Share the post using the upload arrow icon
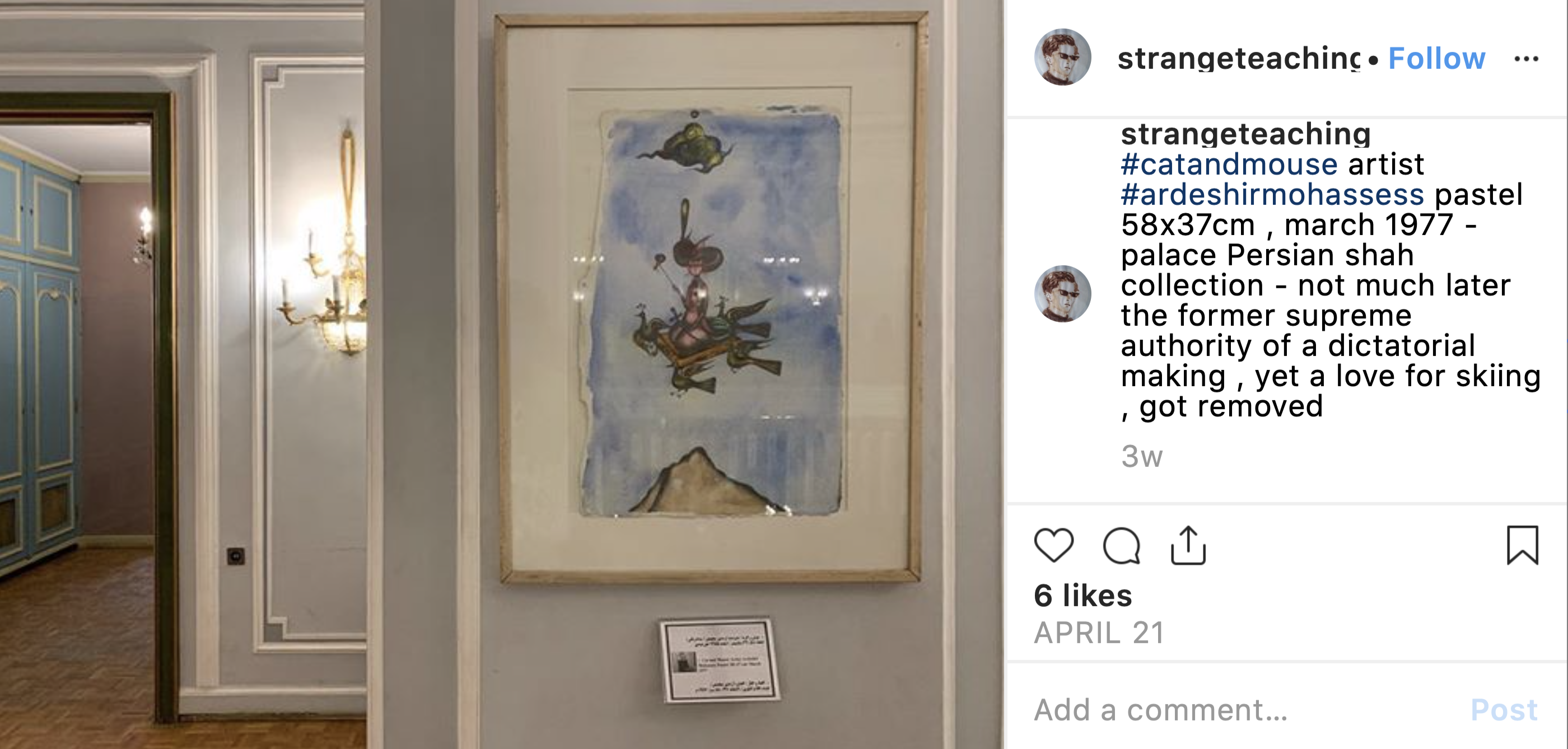The image size is (1568, 749). click(1188, 545)
